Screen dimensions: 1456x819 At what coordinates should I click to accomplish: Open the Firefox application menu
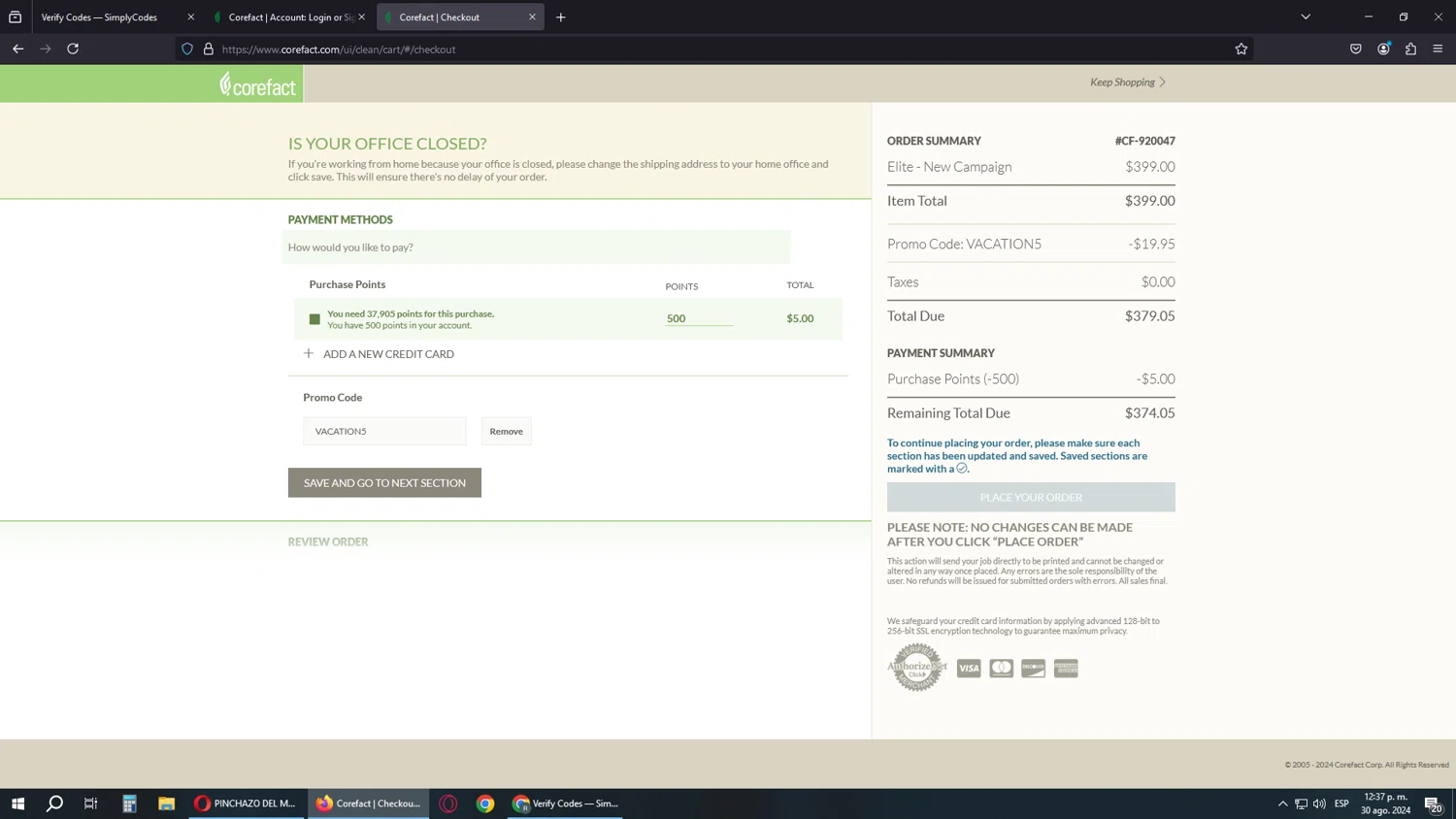tap(1438, 49)
